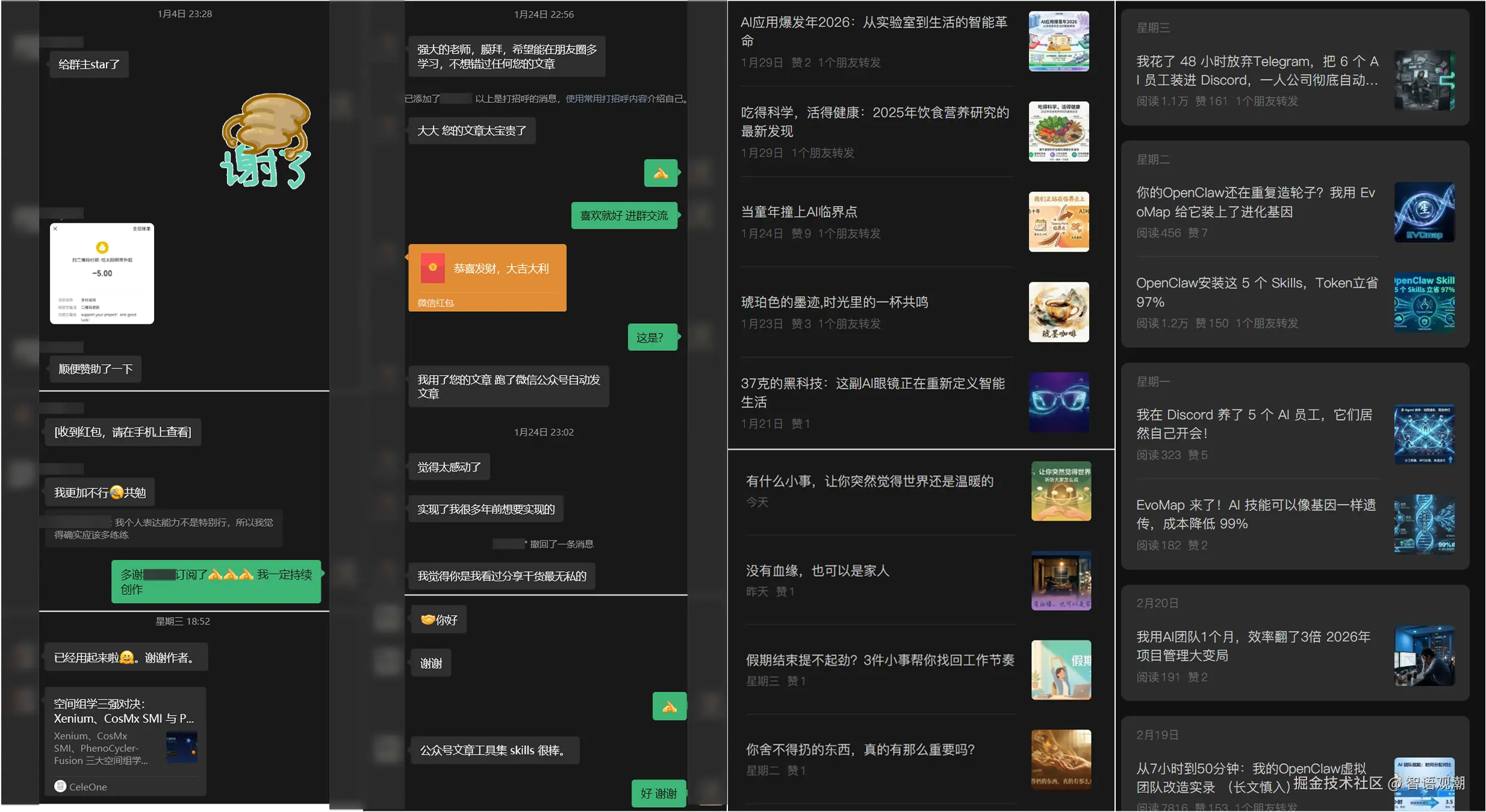Close the payment bill popup with the × icon
1486x812 pixels.
(x=54, y=229)
